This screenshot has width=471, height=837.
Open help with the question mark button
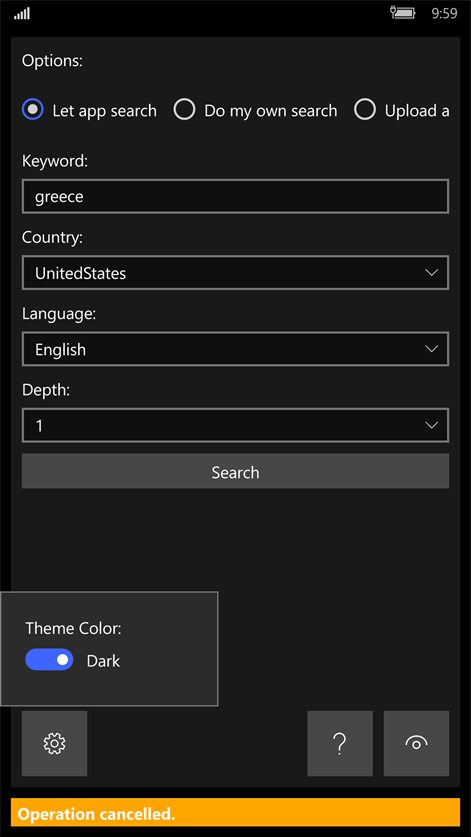click(340, 743)
